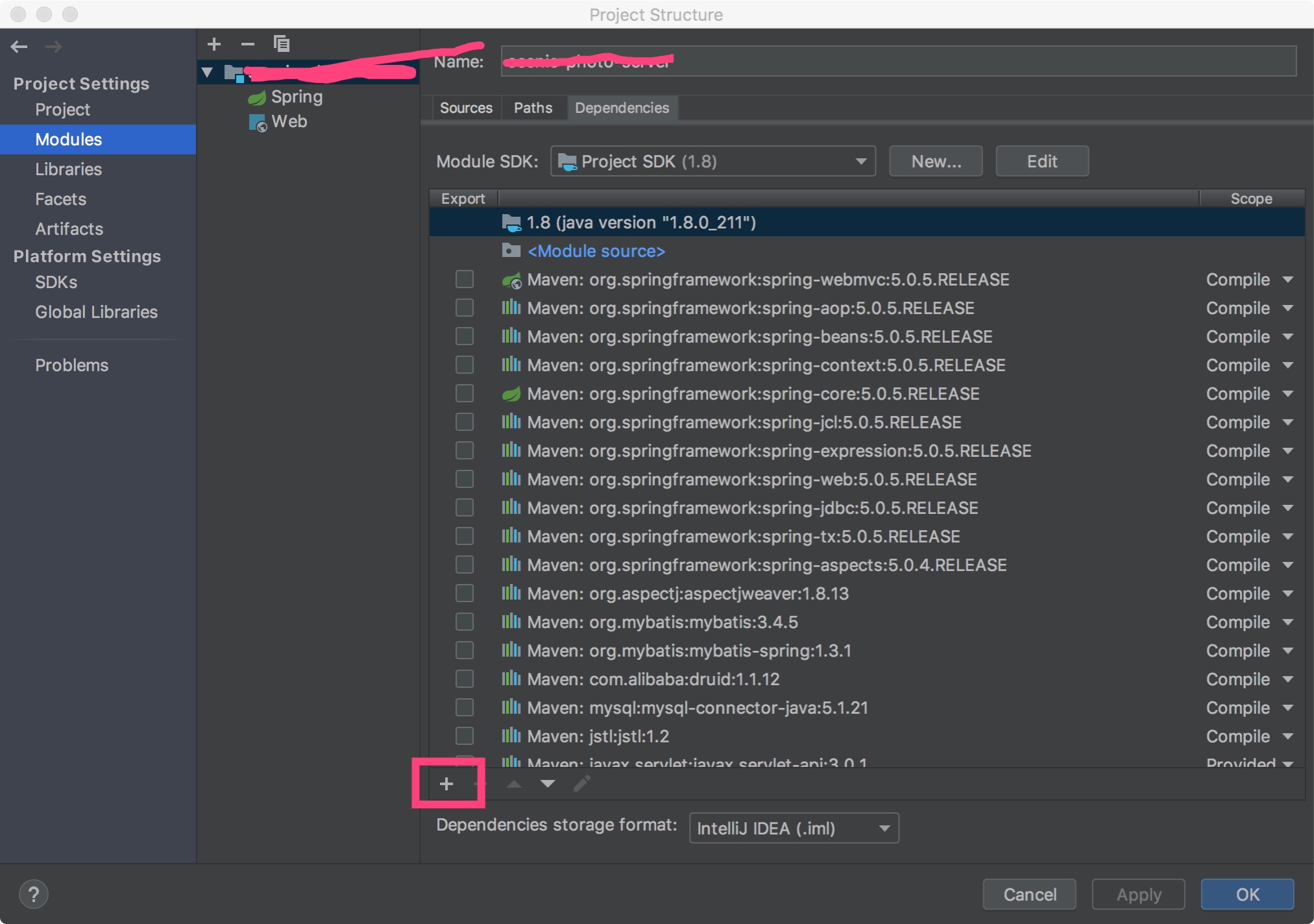Click the Apply button
The image size is (1314, 924).
click(x=1139, y=895)
